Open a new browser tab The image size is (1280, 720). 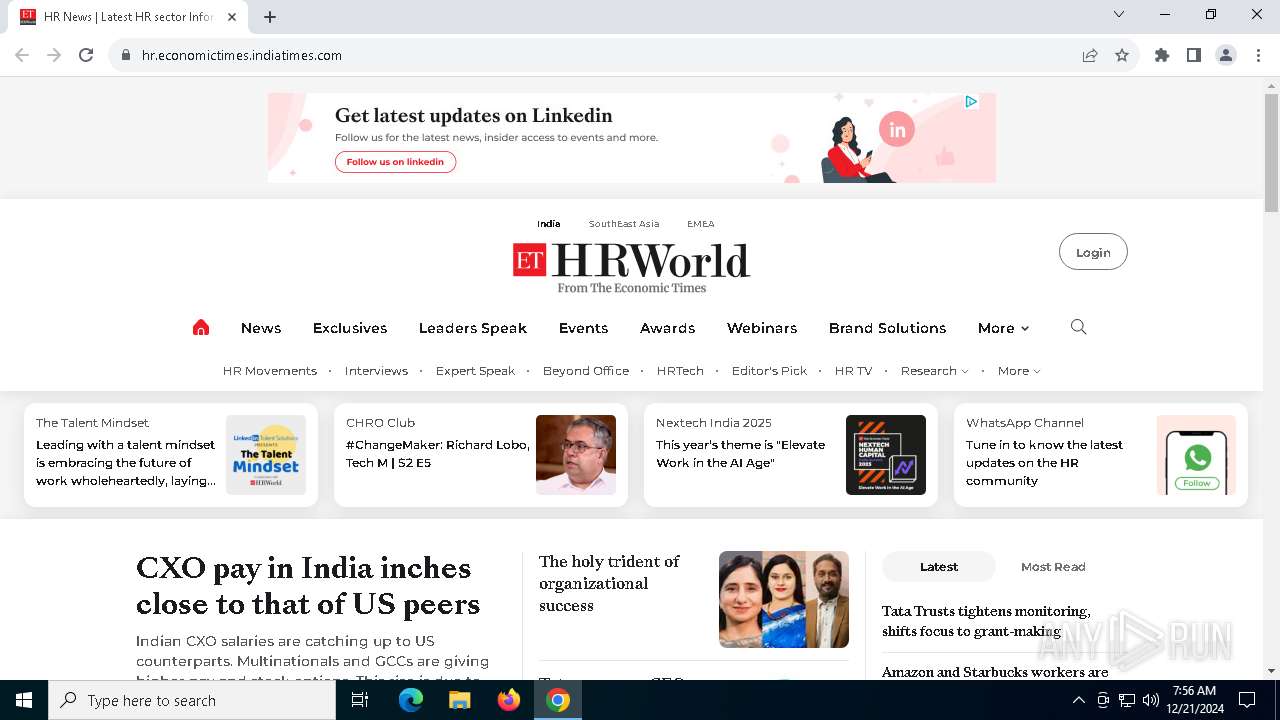coord(270,17)
